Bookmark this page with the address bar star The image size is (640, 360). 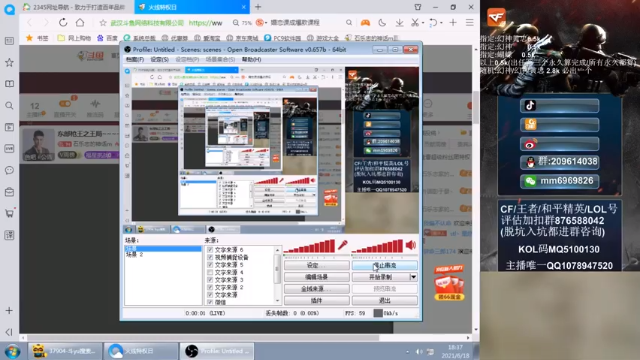(x=103, y=23)
